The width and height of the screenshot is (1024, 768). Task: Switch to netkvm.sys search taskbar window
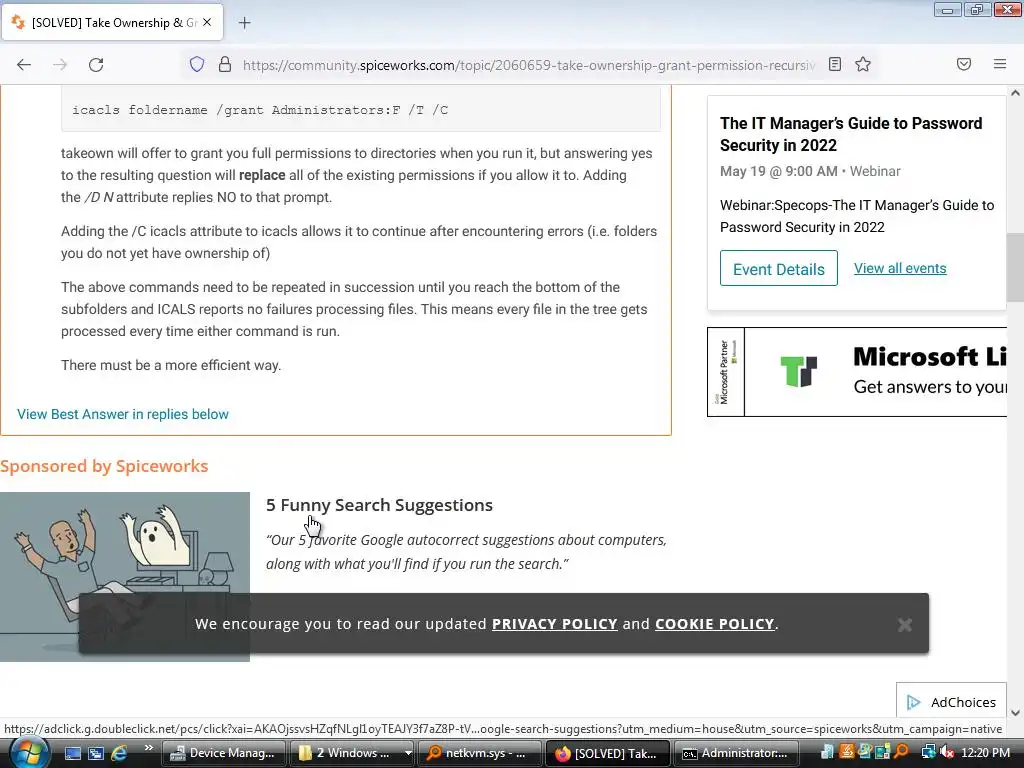click(x=480, y=753)
